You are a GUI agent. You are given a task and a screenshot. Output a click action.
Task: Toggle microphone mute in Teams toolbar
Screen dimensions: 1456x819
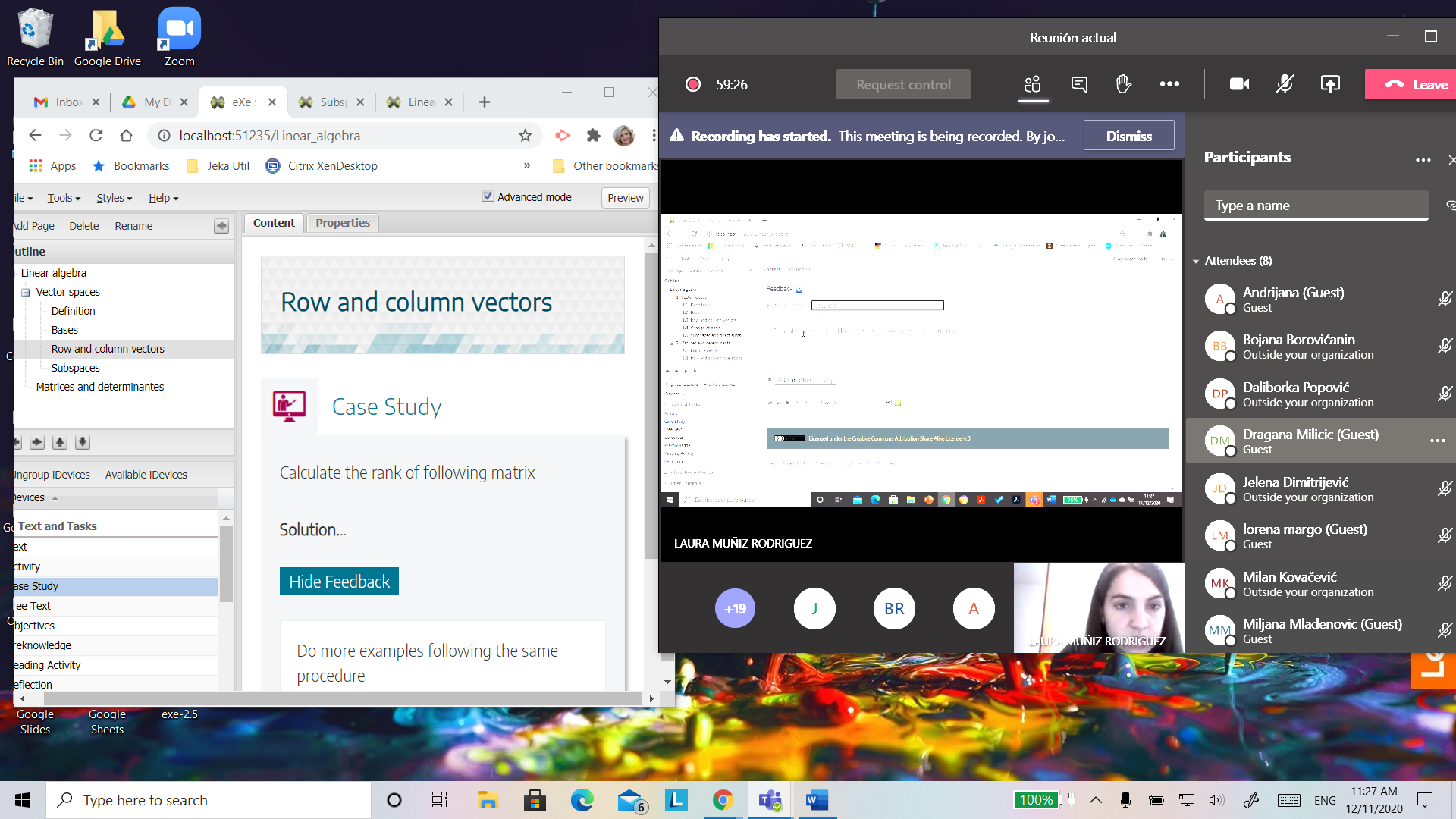click(1284, 84)
